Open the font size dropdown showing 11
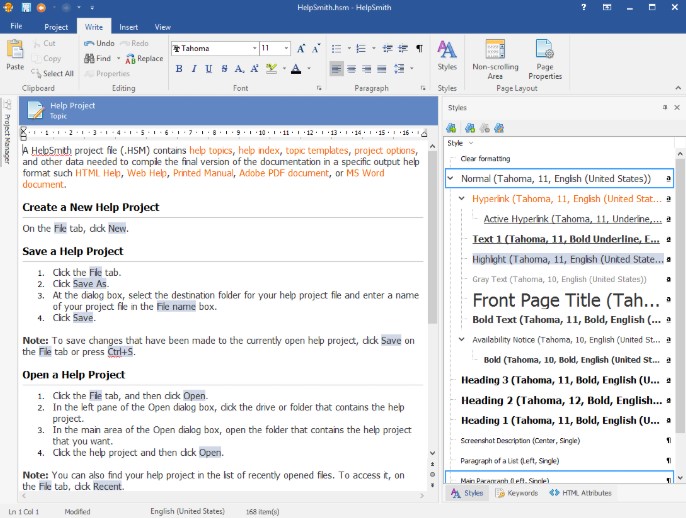The image size is (686, 518). [284, 48]
